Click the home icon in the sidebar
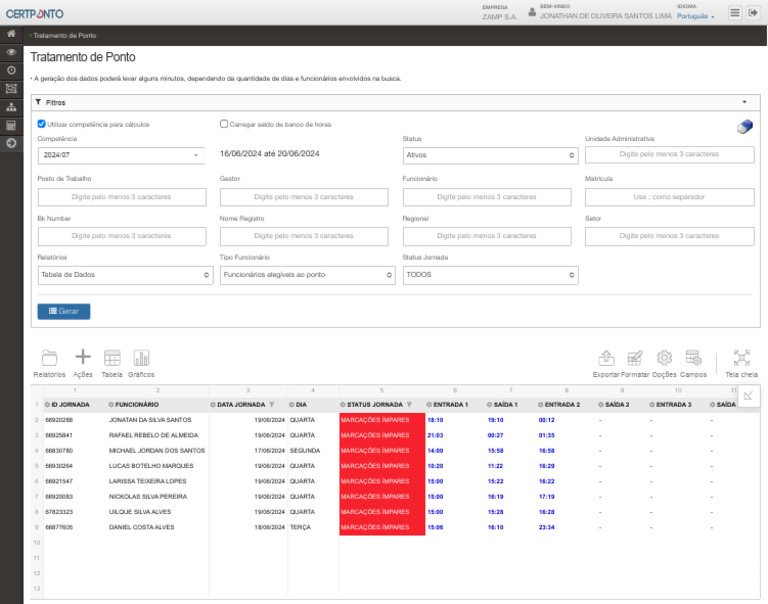Image resolution: width=768 pixels, height=604 pixels. [x=11, y=34]
